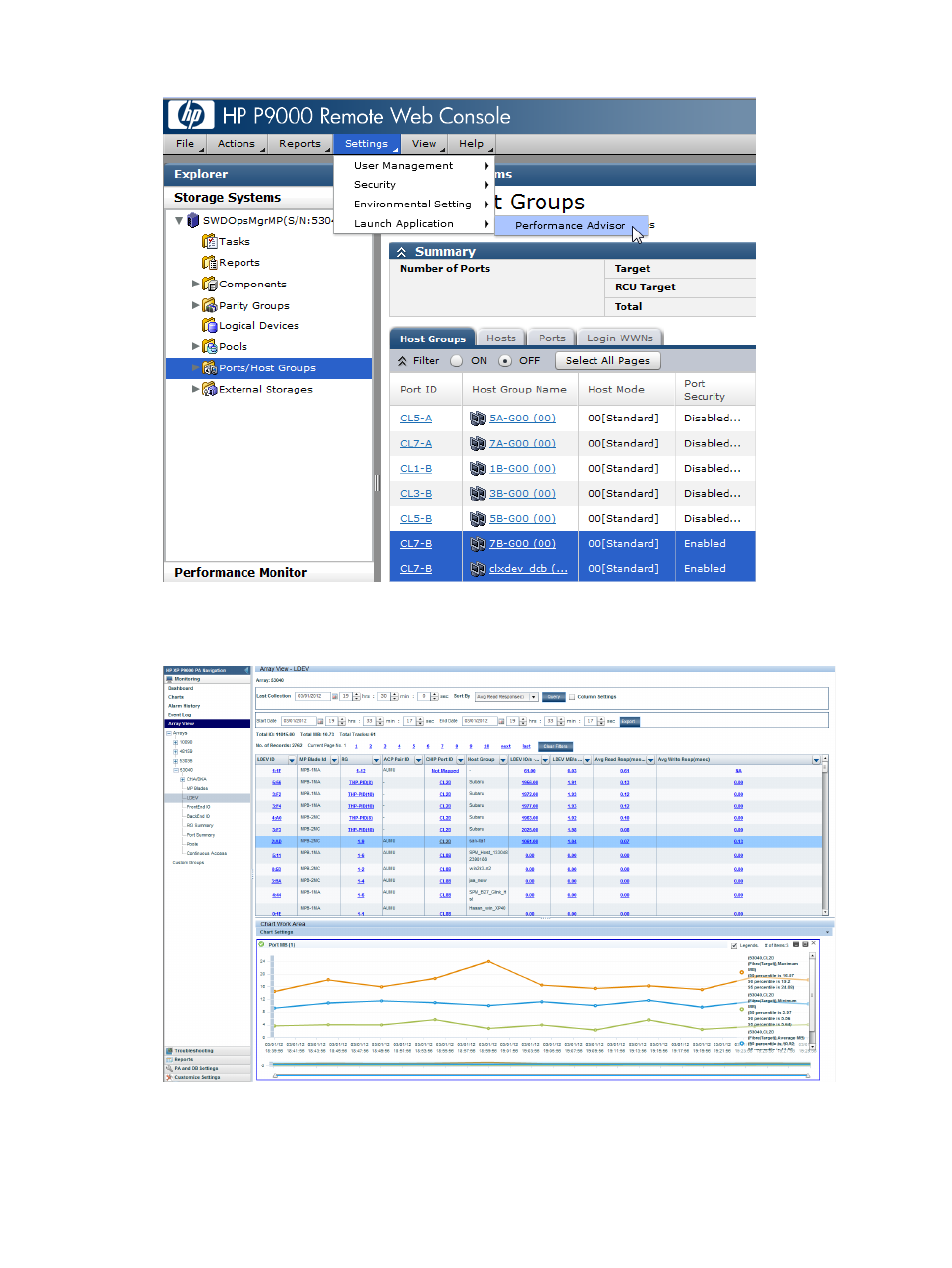Click the Pools icon
This screenshot has height=1268, width=952.
pos(209,346)
